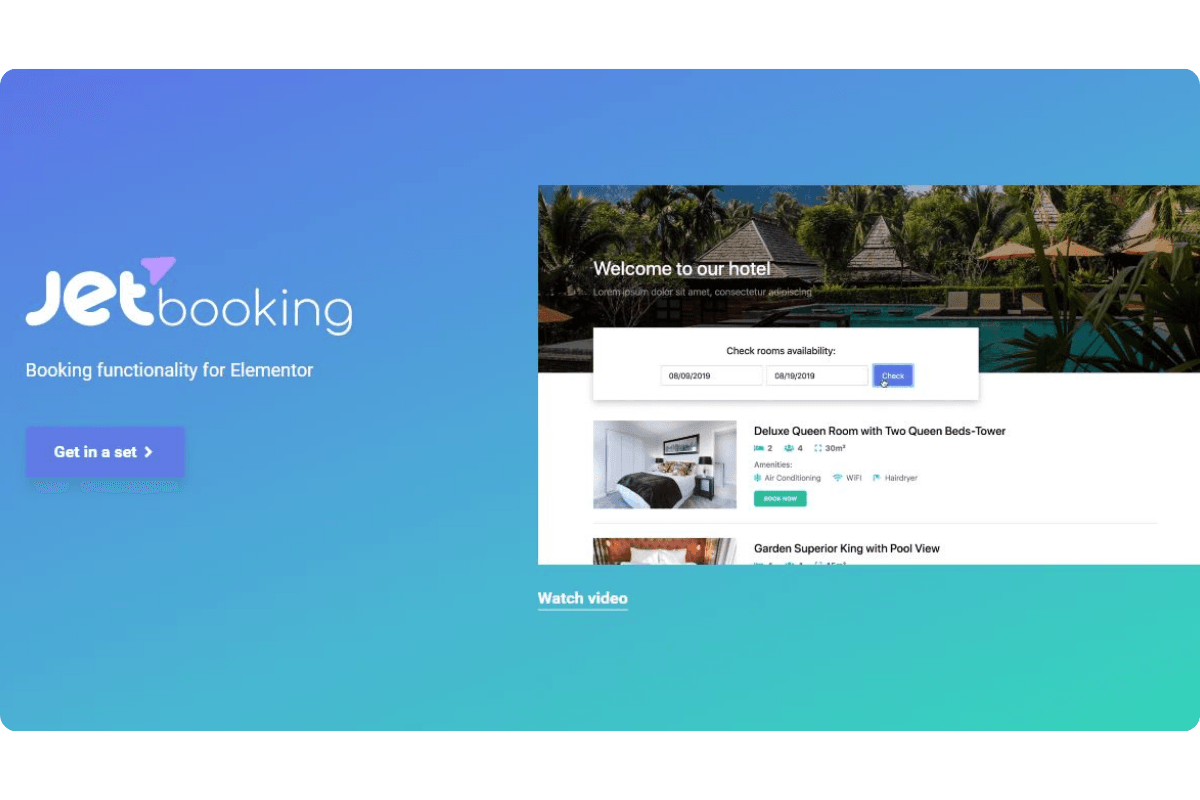Click the 'Amenities:' label

point(773,465)
